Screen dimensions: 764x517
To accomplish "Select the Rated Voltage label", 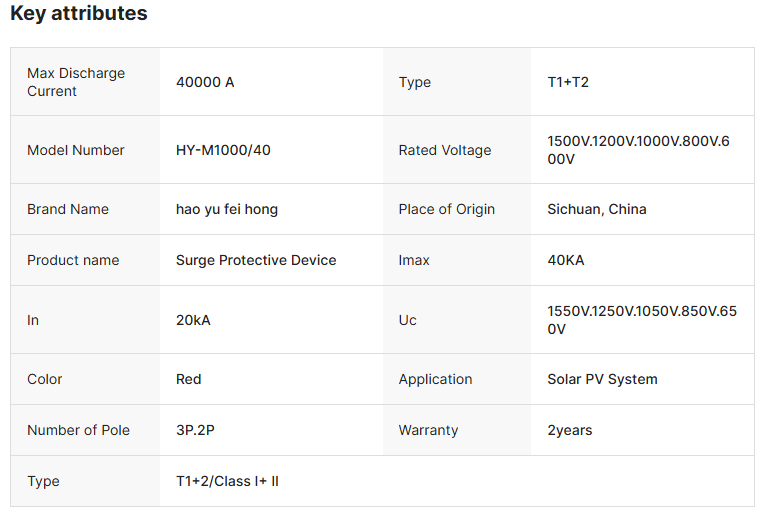I will click(445, 150).
